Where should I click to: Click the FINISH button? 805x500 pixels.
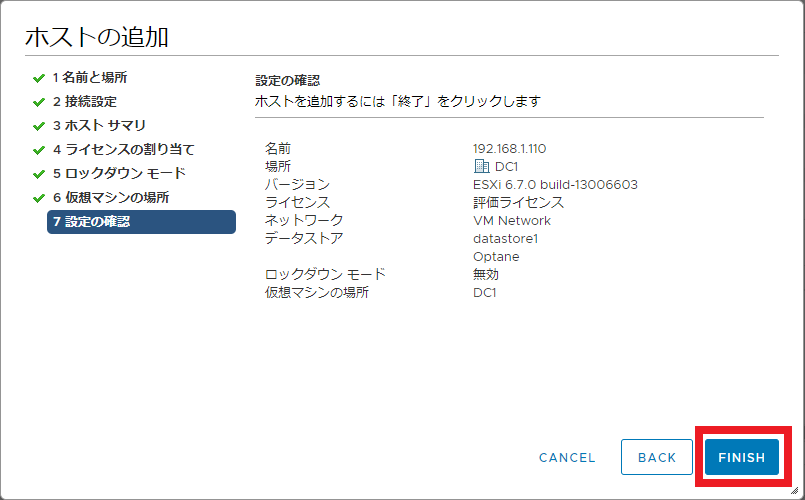pyautogui.click(x=741, y=457)
